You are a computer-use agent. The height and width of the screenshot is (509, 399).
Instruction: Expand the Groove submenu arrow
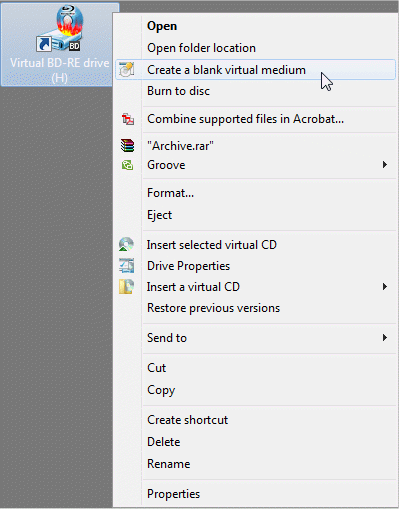[385, 165]
